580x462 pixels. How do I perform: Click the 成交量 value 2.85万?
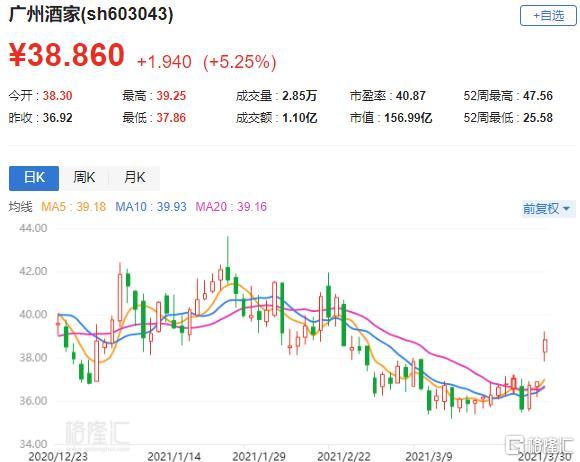click(x=300, y=96)
